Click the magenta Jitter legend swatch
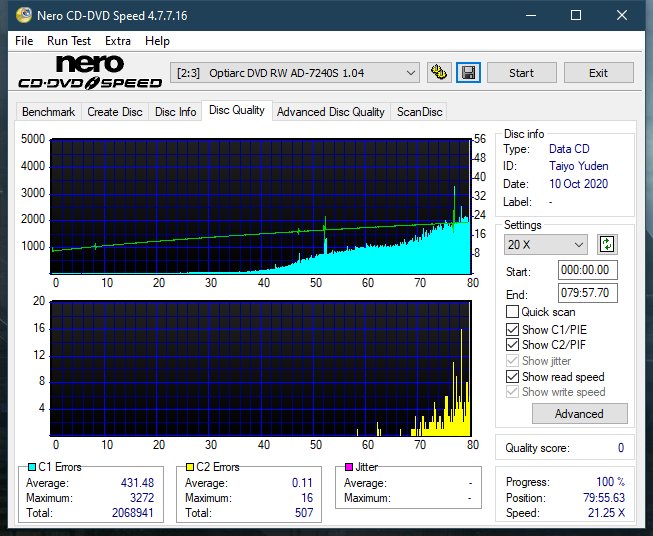Screen dimensions: 653x536 (x=349, y=467)
